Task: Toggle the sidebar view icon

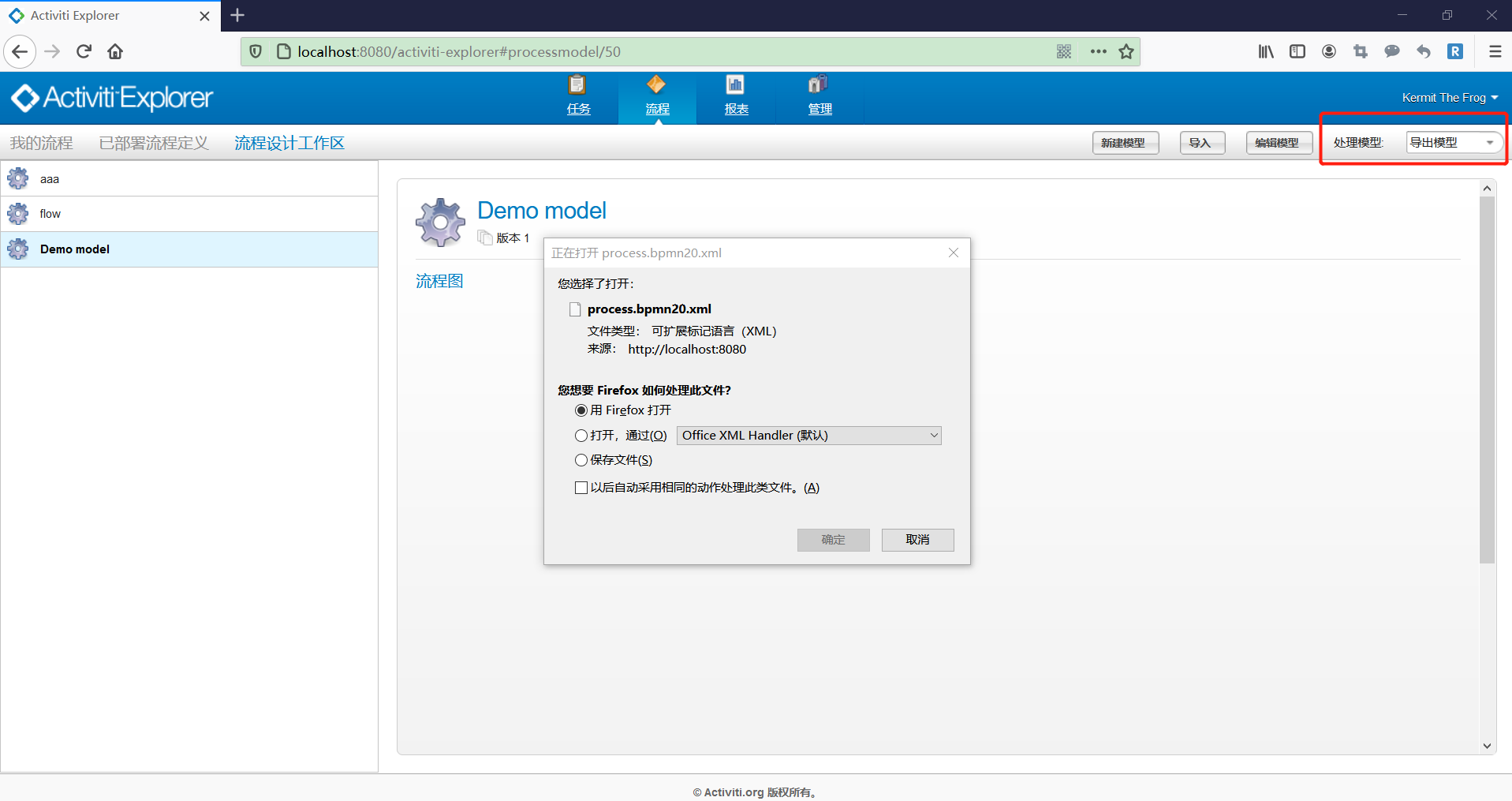Action: click(x=1297, y=51)
